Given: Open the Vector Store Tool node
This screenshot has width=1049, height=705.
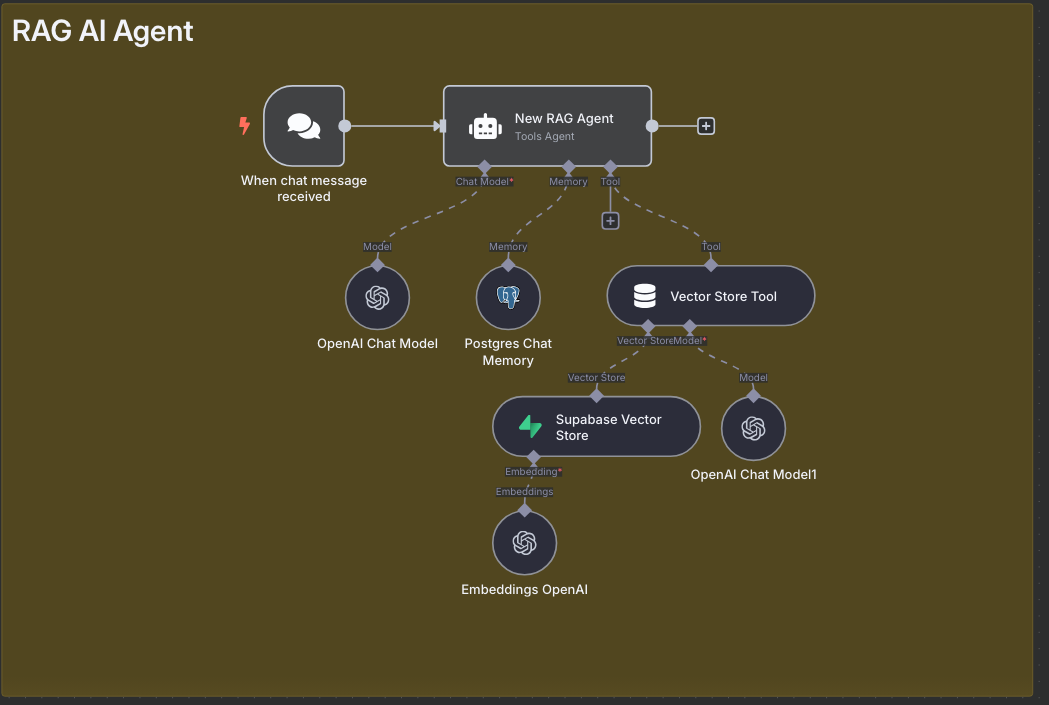Looking at the screenshot, I should 710,296.
